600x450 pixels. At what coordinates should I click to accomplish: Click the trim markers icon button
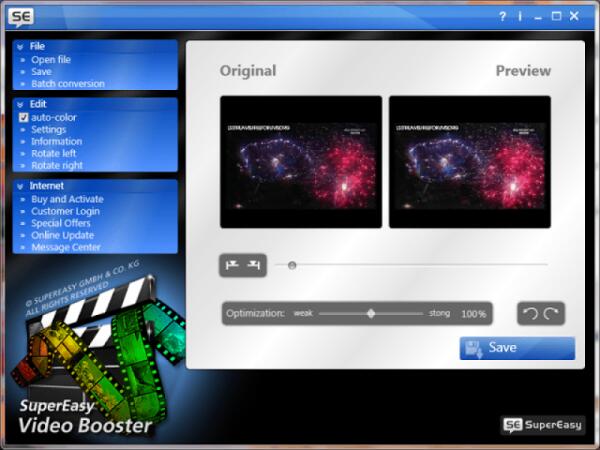pyautogui.click(x=243, y=265)
